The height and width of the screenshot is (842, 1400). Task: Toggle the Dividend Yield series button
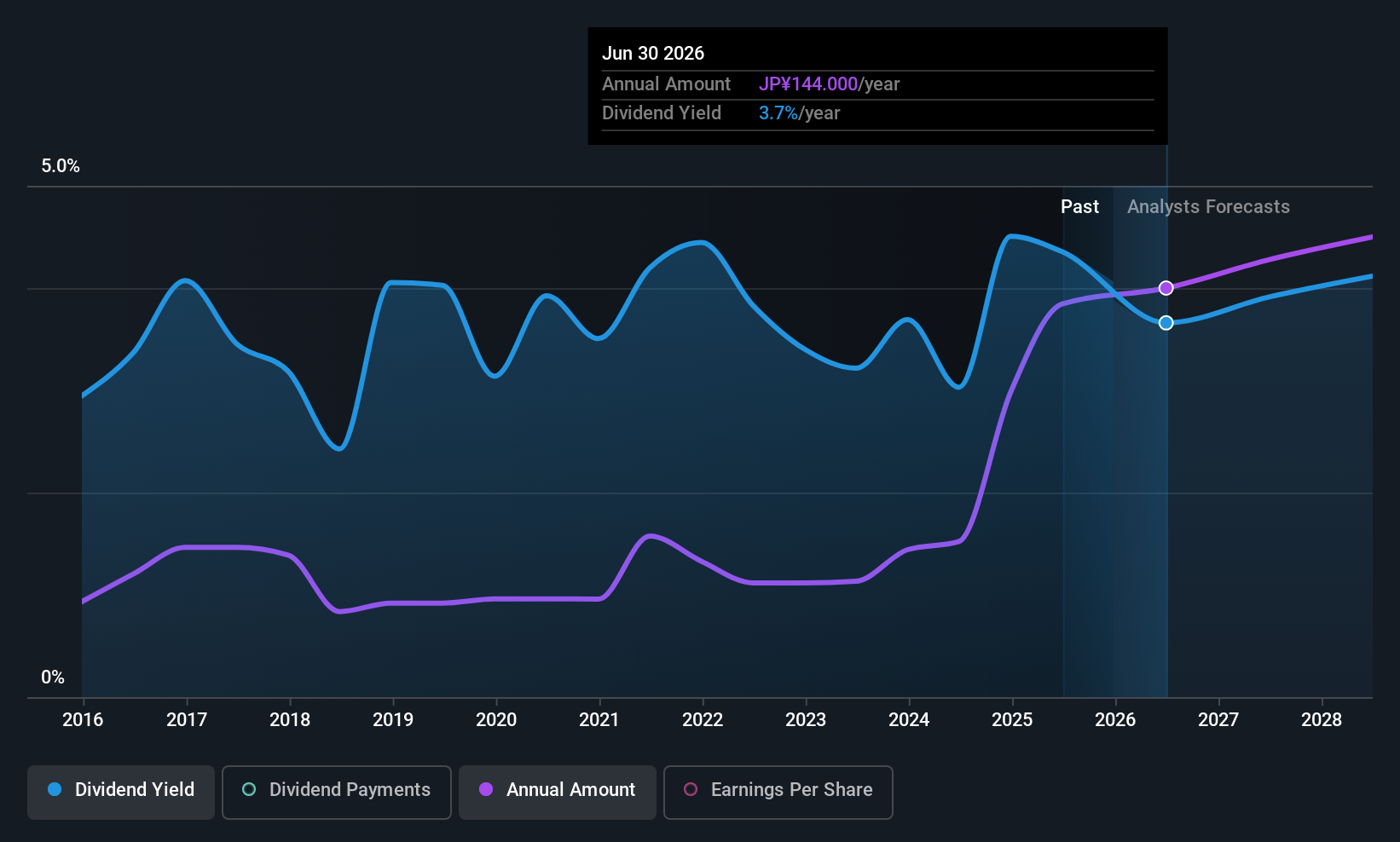point(121,793)
